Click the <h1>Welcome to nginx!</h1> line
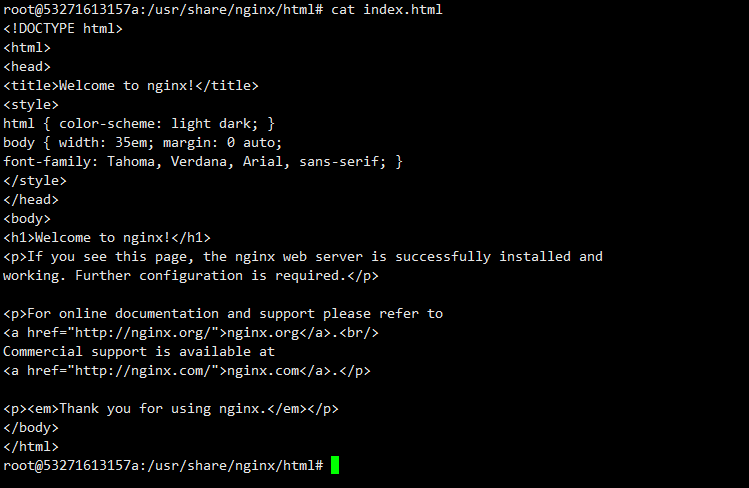This screenshot has height=488, width=749. pyautogui.click(x=107, y=237)
